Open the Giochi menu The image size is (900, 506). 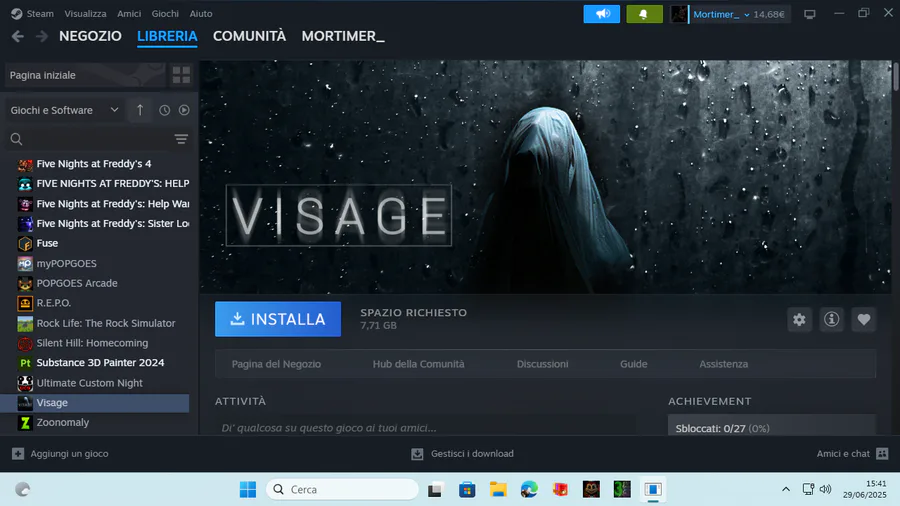coord(165,14)
